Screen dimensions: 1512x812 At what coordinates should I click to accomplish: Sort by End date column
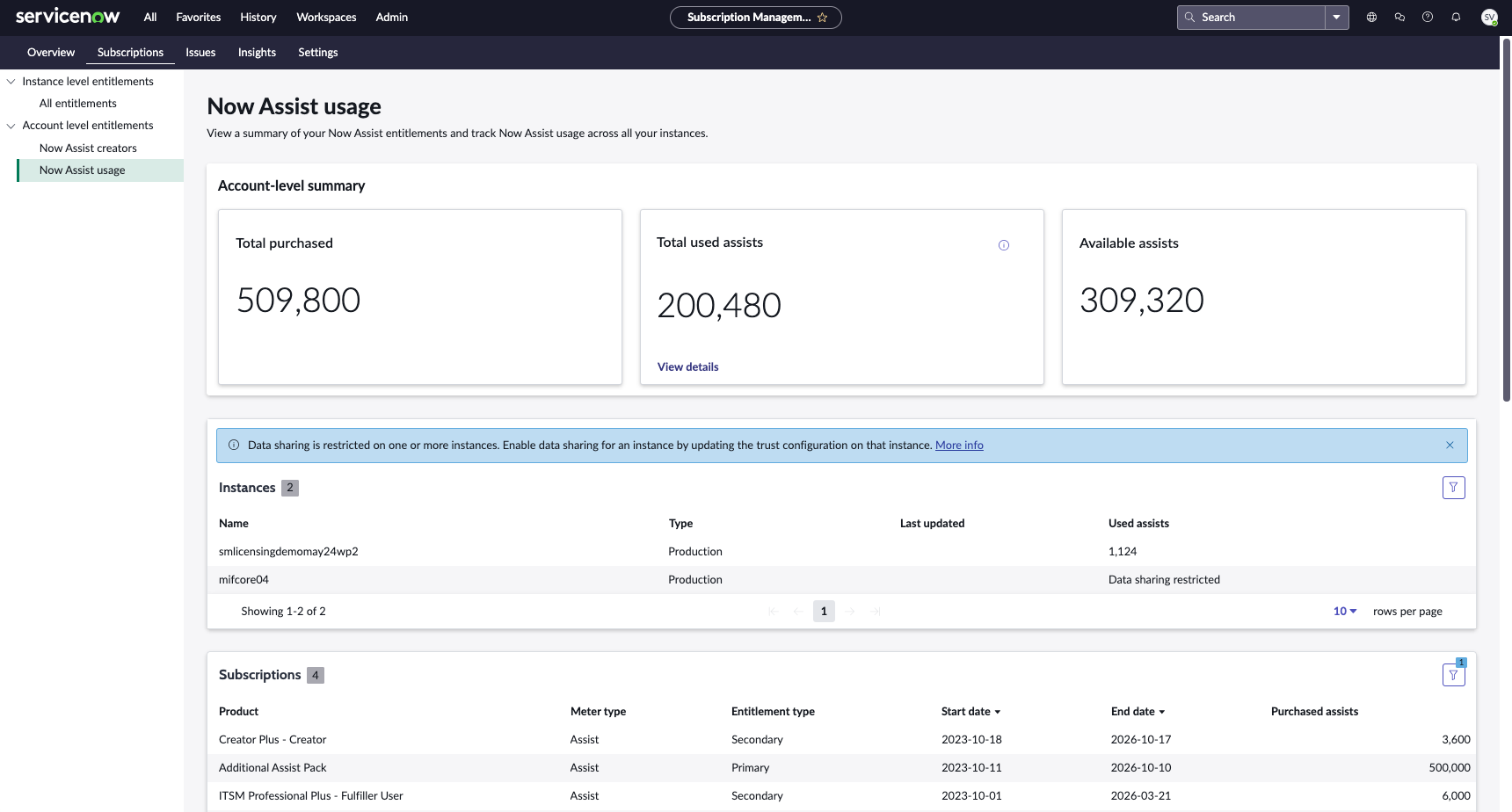pyautogui.click(x=1138, y=712)
